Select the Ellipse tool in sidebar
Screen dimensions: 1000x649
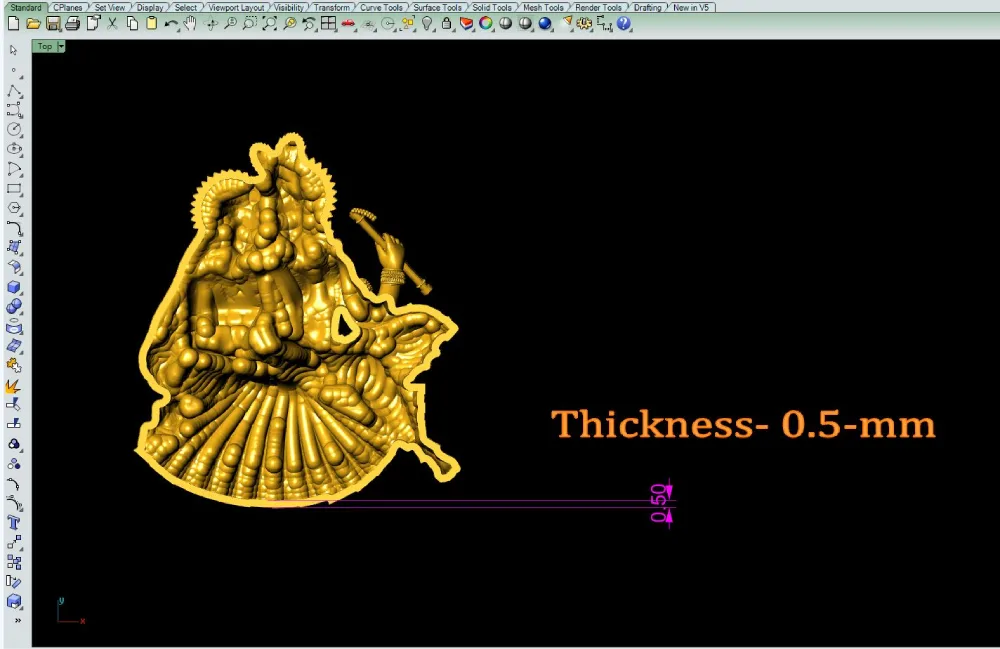[x=14, y=149]
